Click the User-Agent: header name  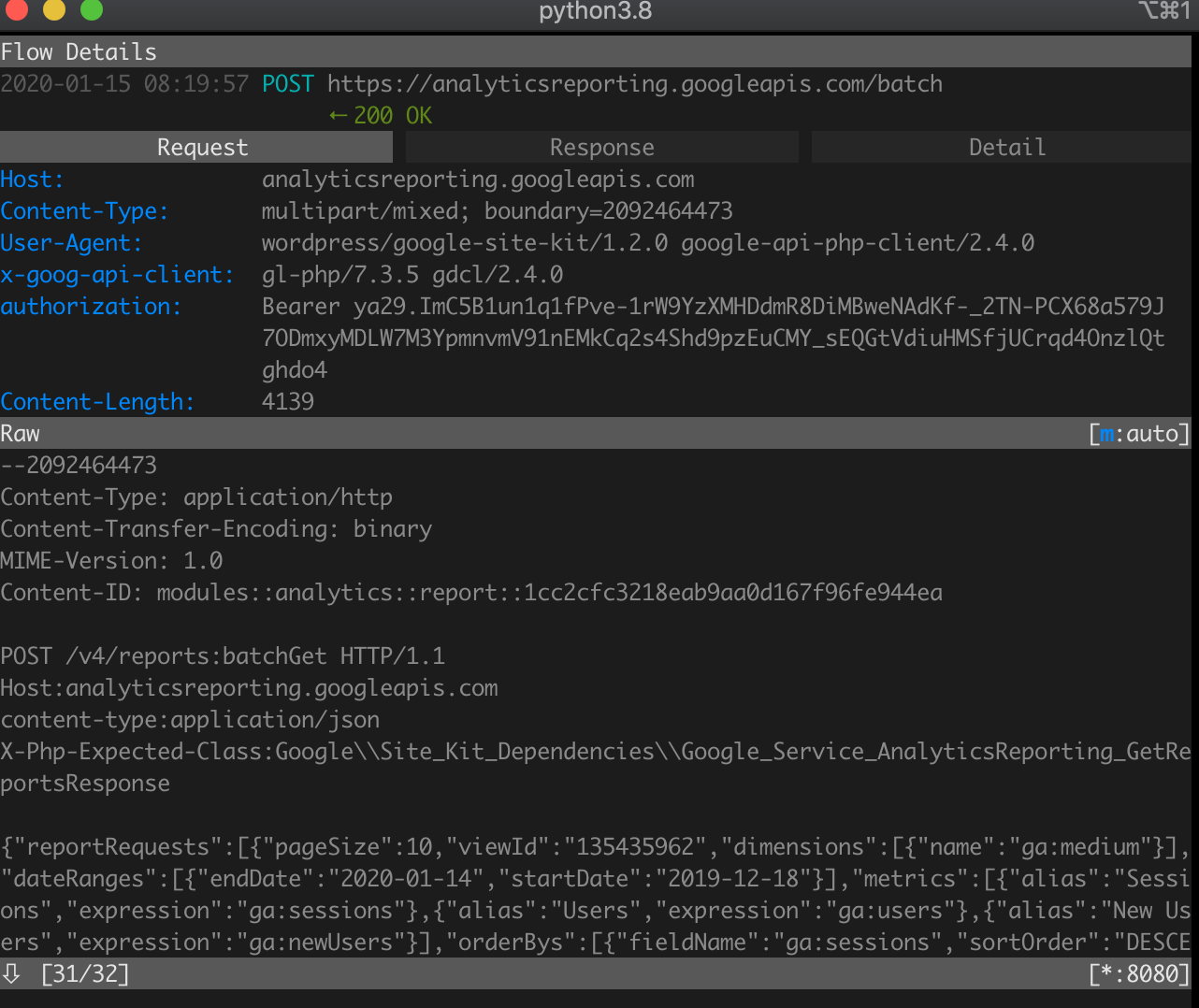pyautogui.click(x=71, y=243)
